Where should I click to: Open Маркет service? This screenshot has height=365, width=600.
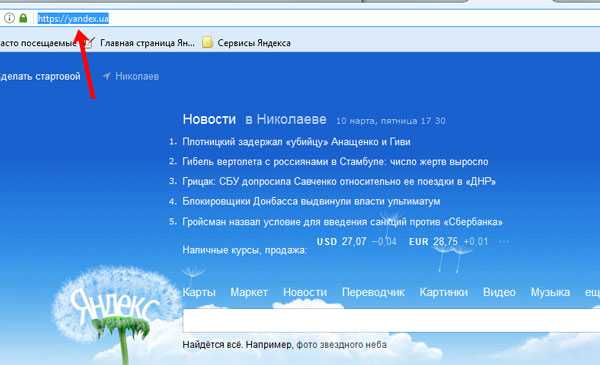(x=249, y=293)
